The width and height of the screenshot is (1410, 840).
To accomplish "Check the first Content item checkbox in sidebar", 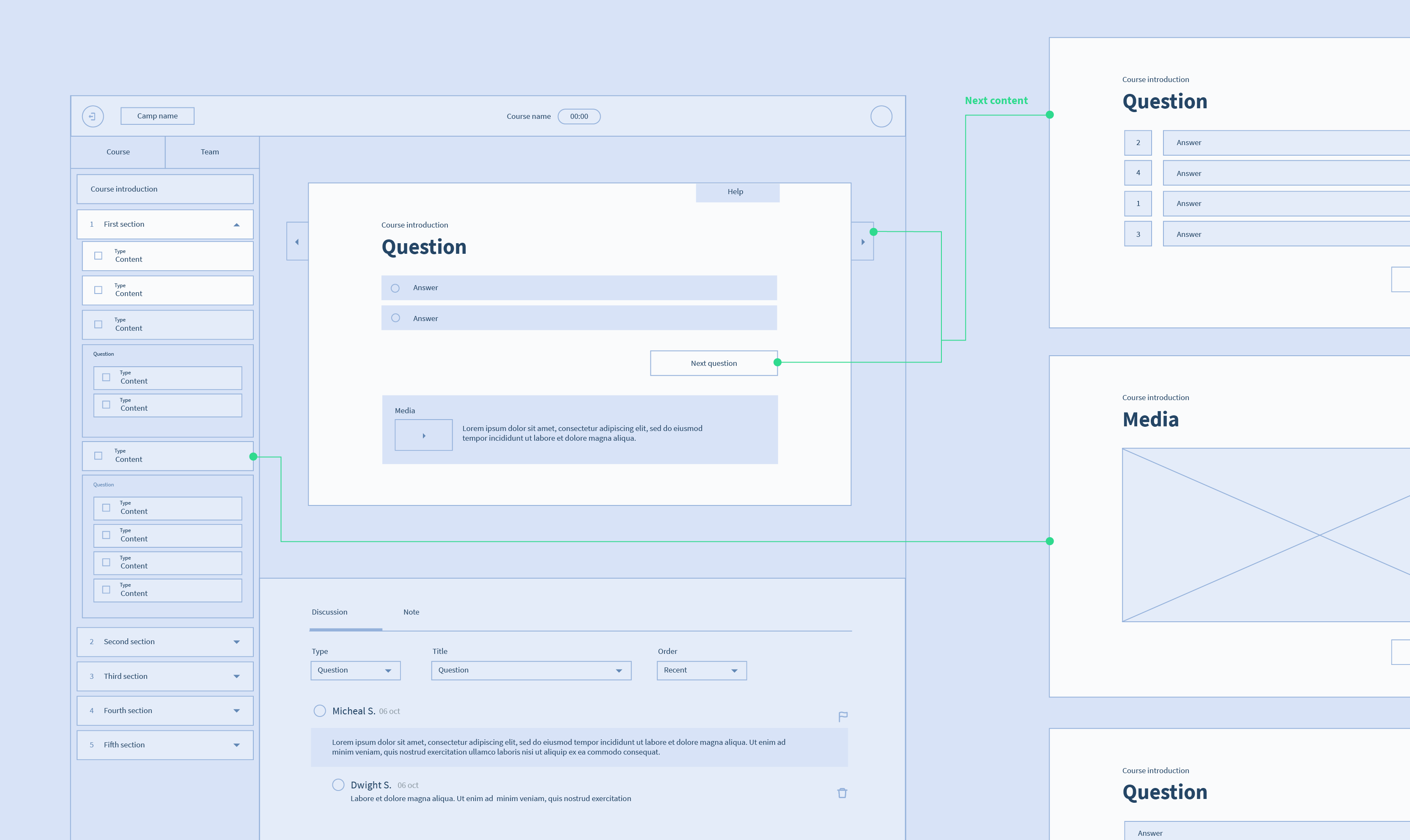I will tap(97, 255).
